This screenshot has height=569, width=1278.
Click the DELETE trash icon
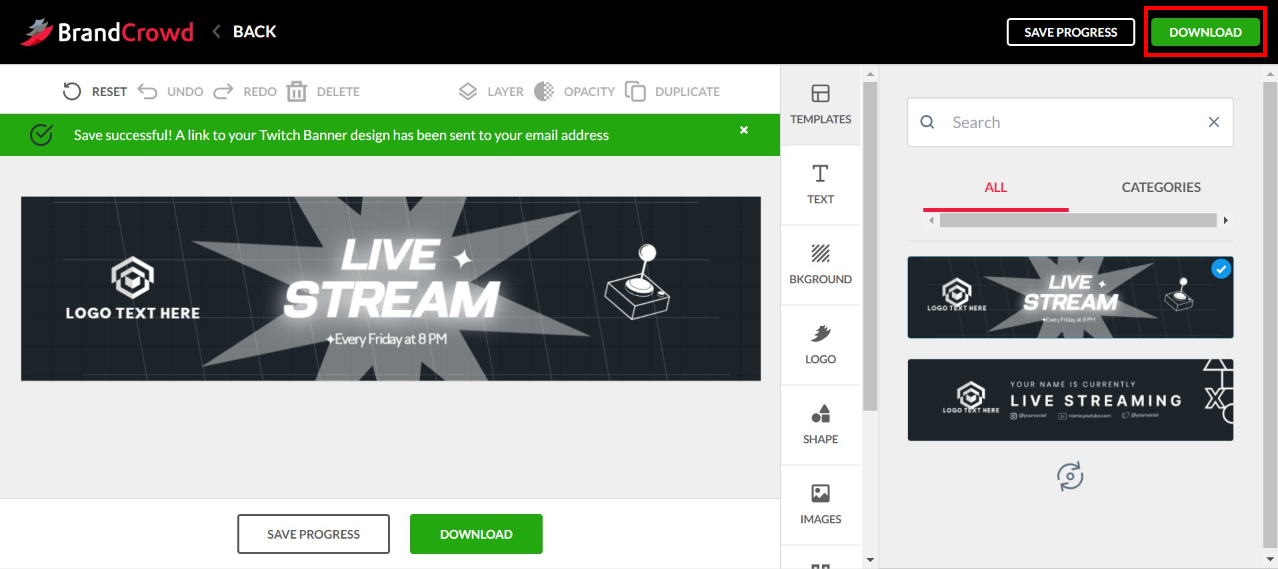tap(297, 91)
